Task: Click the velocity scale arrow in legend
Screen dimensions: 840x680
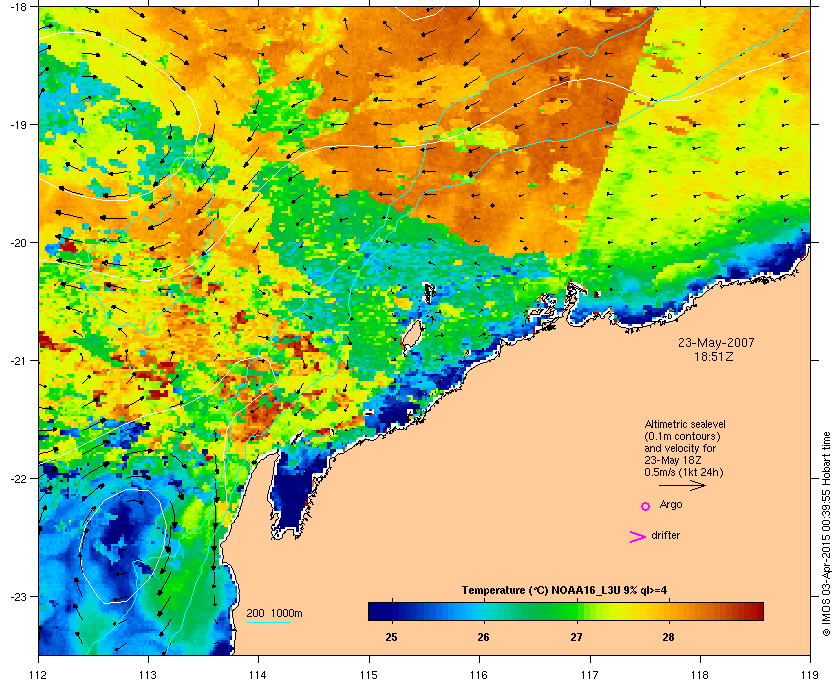Action: click(x=682, y=485)
